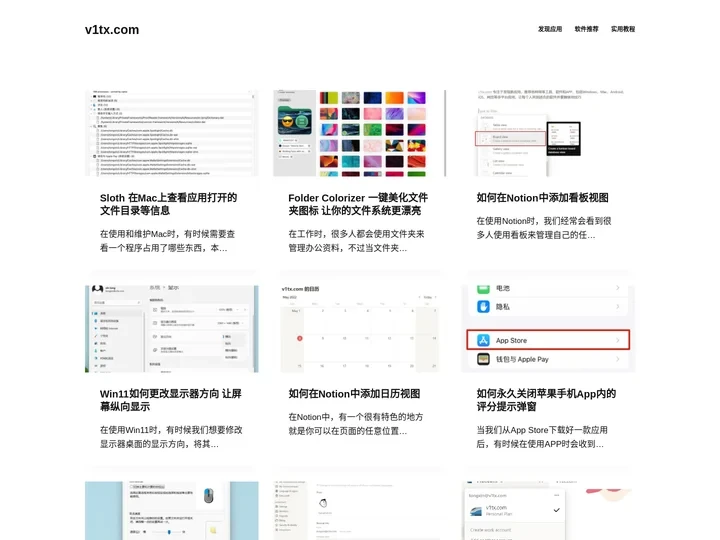Open the Win11 display settings thumbnail
This screenshot has width=720, height=540.
pyautogui.click(x=172, y=329)
